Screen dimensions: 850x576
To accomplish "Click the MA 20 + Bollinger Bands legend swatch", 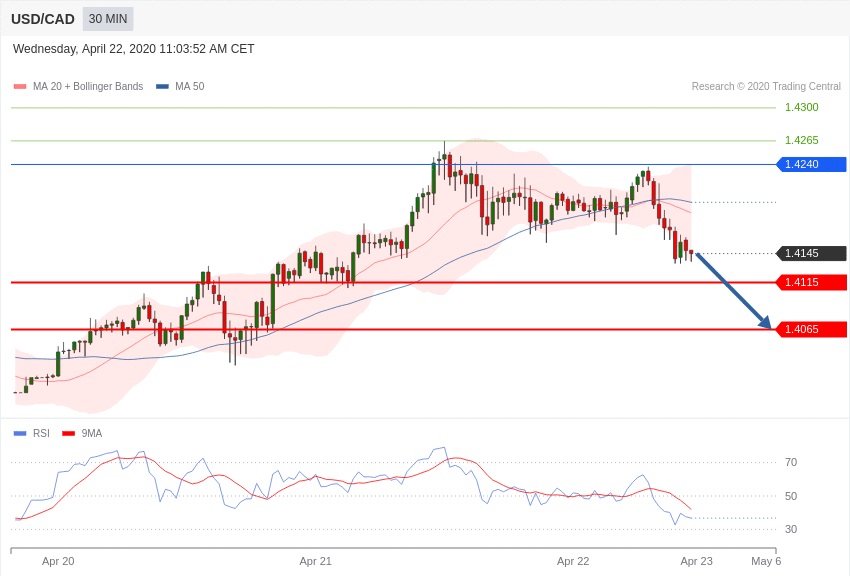I will pyautogui.click(x=20, y=87).
